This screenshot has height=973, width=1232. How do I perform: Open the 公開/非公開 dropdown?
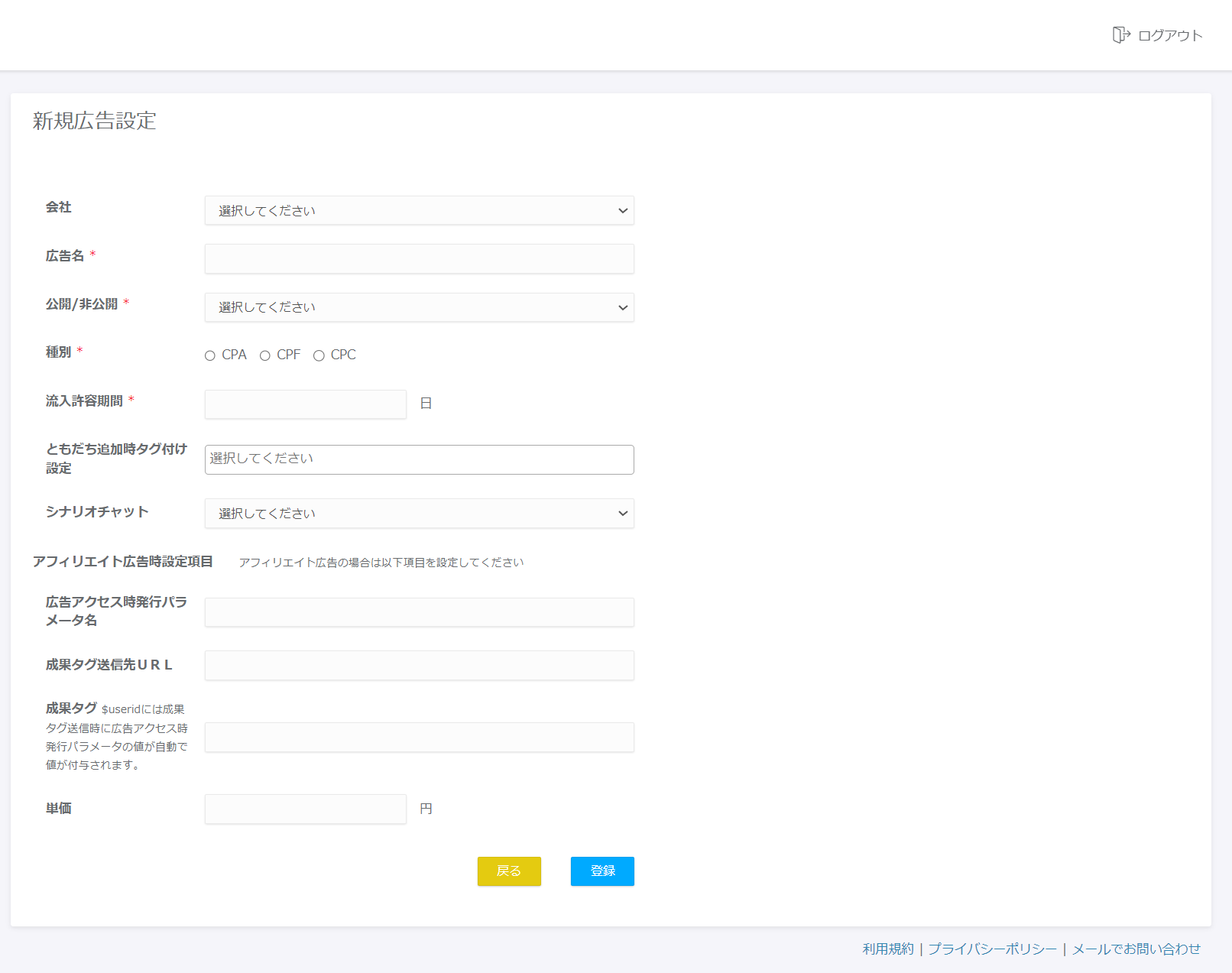coord(420,307)
